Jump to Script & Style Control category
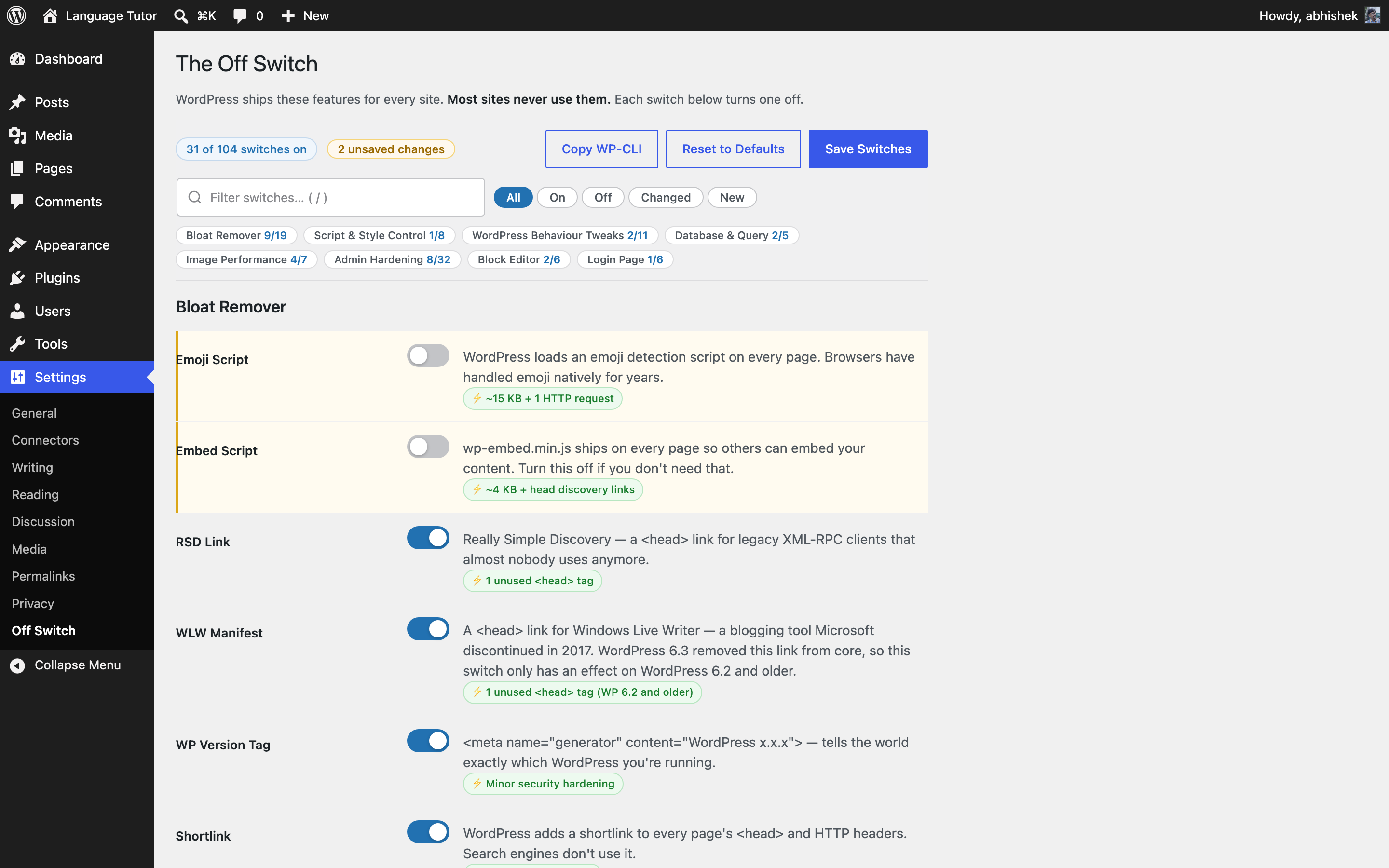Viewport: 1389px width, 868px height. point(380,235)
